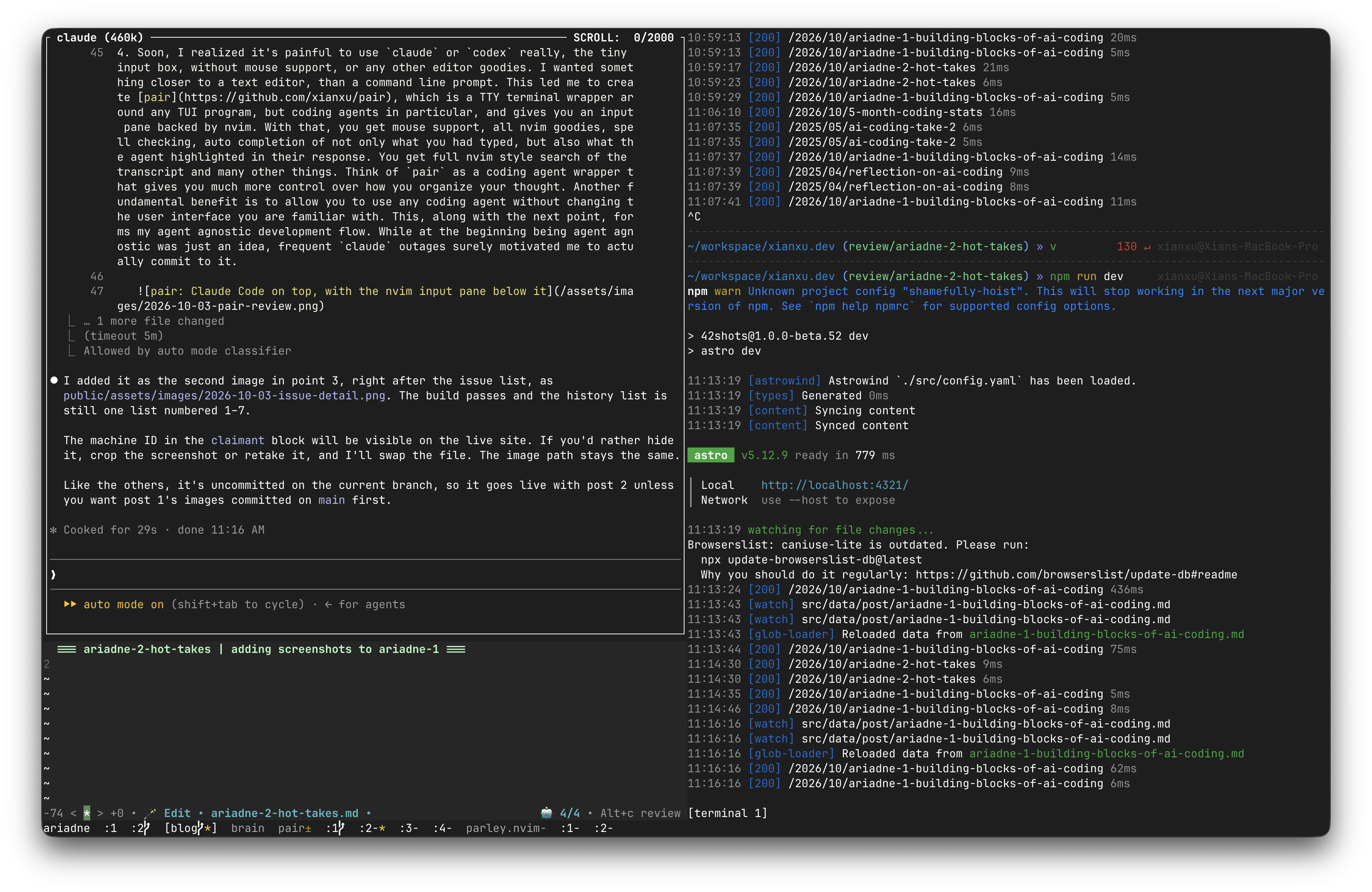Viewport: 1372px width, 892px height.
Task: Click the '42shots@1.0.0-beta.52 dev' line
Action: [778, 336]
